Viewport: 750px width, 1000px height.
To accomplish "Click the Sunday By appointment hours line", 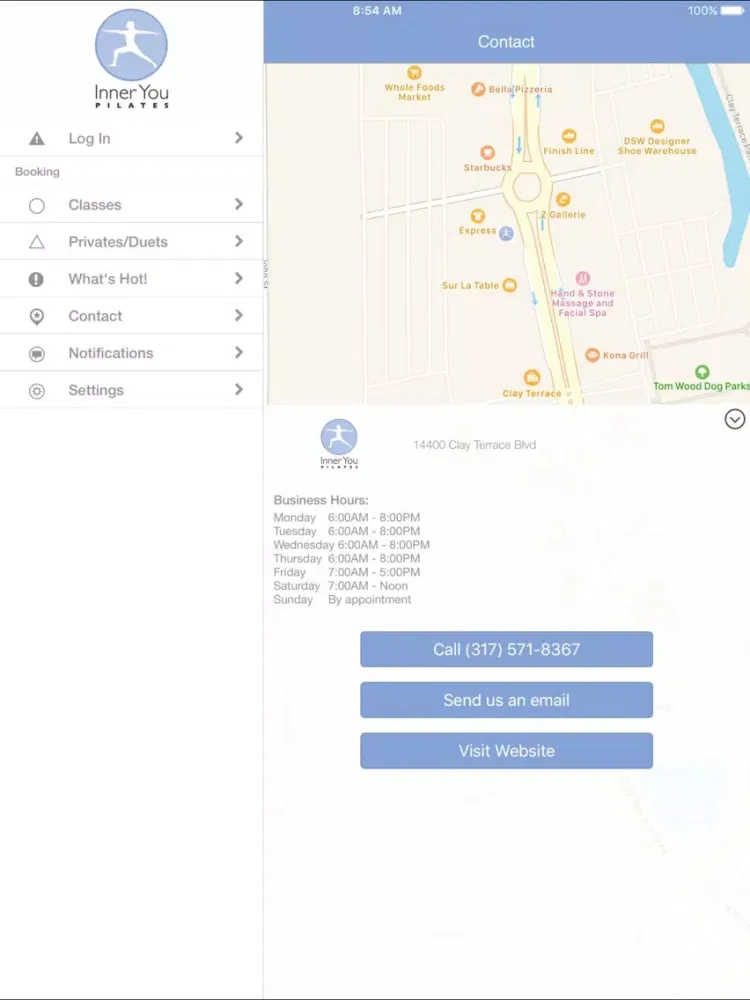I will [x=342, y=599].
